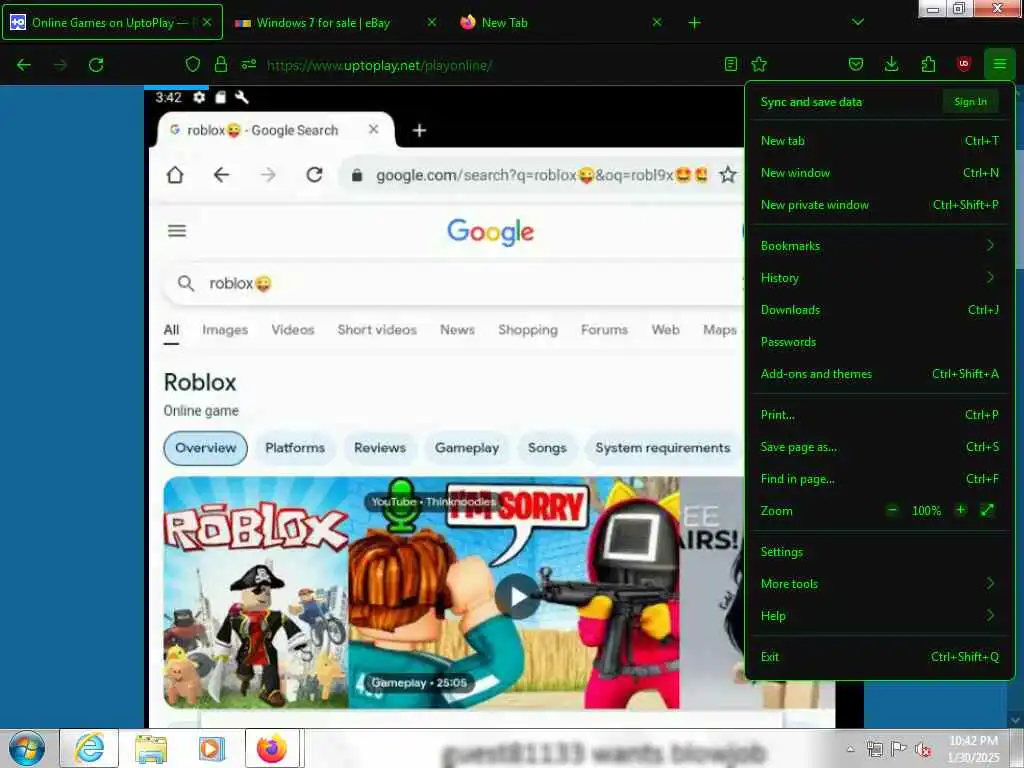Save page to Pocket icon
1024x768 pixels.
856,64
